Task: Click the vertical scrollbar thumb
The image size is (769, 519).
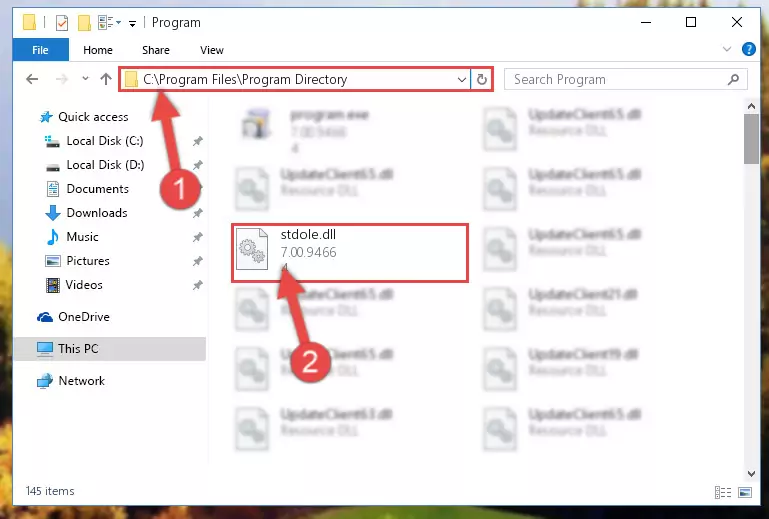Action: tap(751, 139)
